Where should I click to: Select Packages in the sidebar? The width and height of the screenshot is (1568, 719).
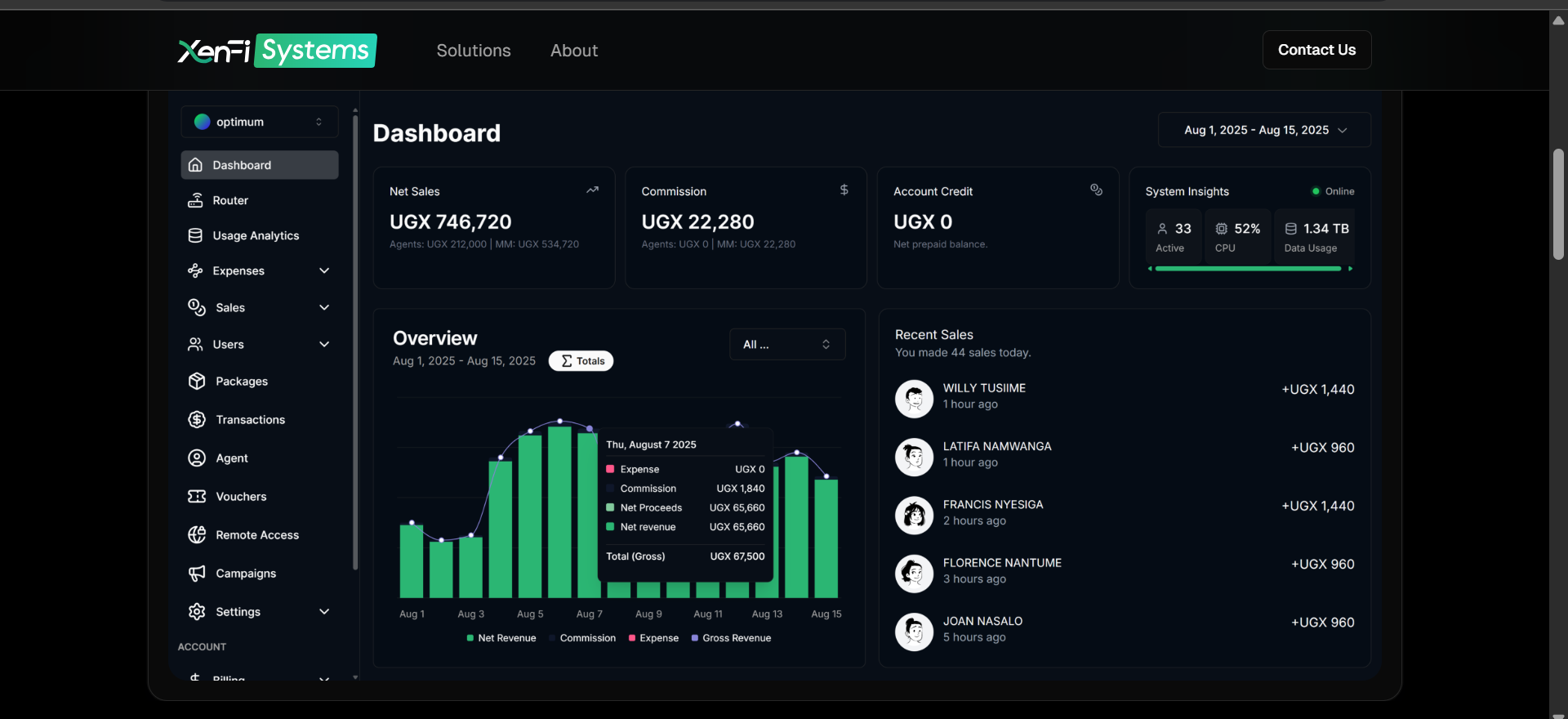(x=260, y=381)
